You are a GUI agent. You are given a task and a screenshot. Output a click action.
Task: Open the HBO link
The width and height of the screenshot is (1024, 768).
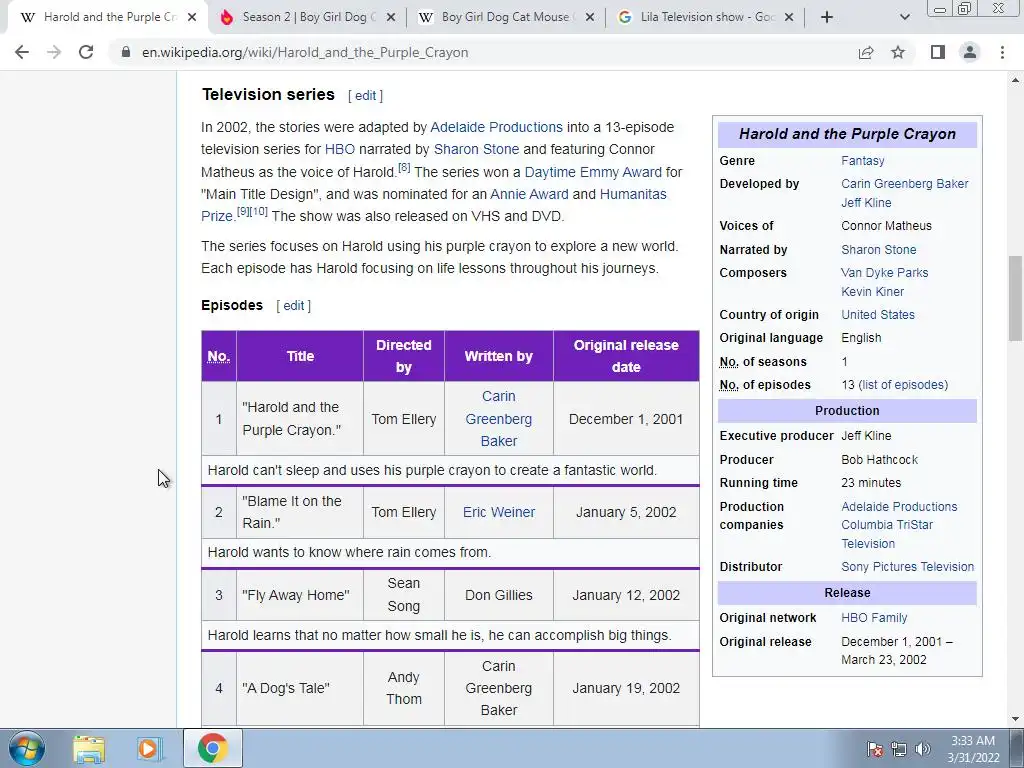340,150
